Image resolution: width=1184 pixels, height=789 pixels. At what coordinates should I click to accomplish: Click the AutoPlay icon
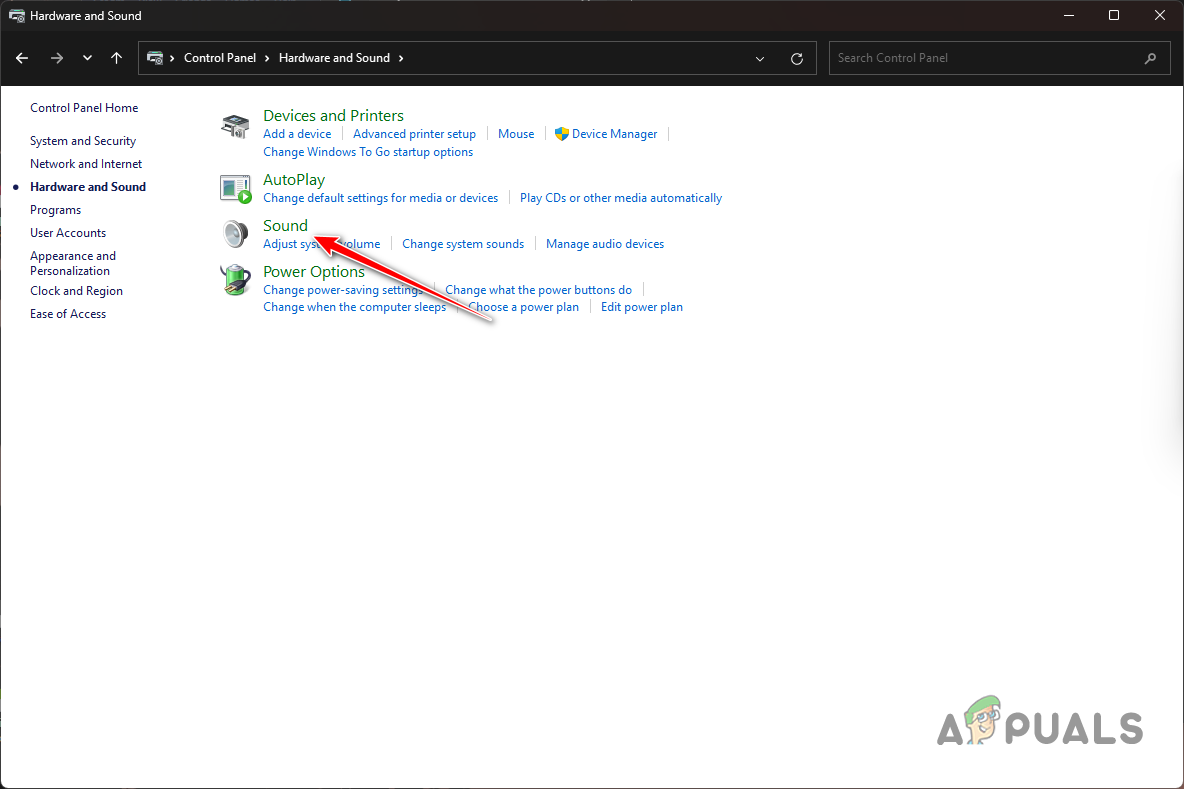click(235, 189)
